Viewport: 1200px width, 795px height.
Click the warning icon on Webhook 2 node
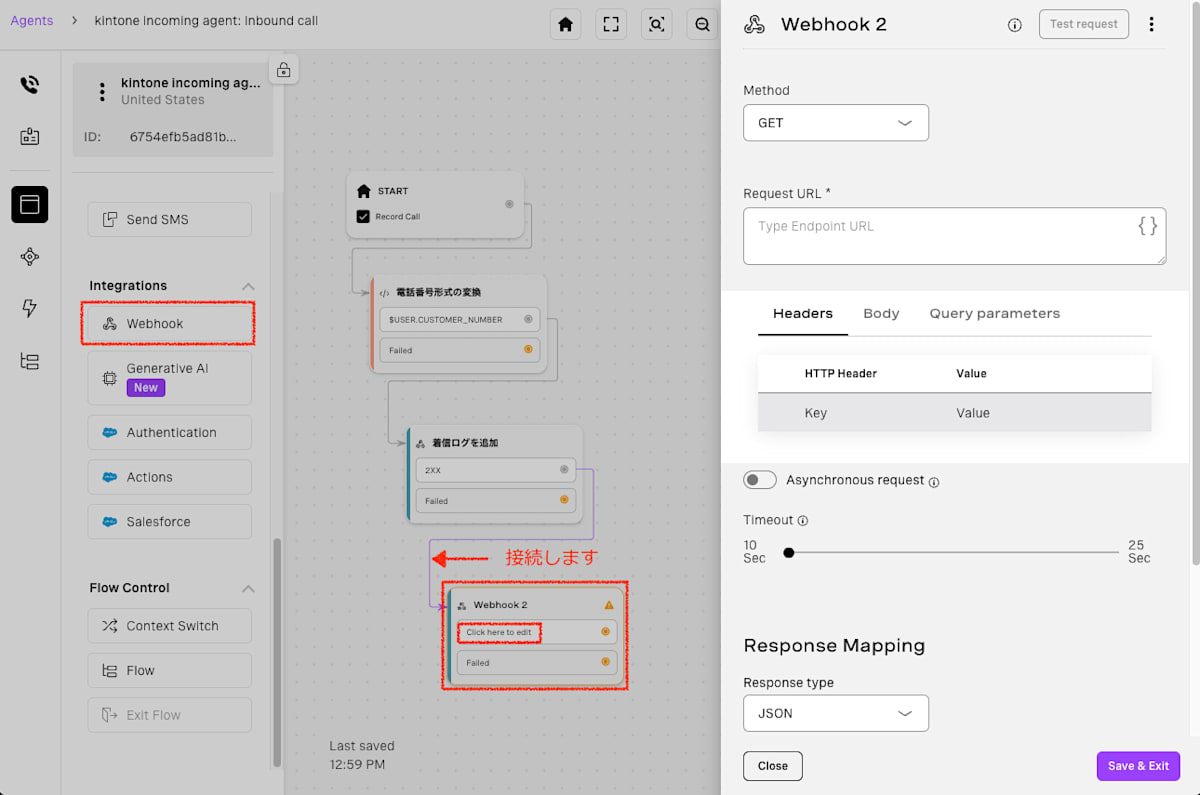(x=609, y=605)
